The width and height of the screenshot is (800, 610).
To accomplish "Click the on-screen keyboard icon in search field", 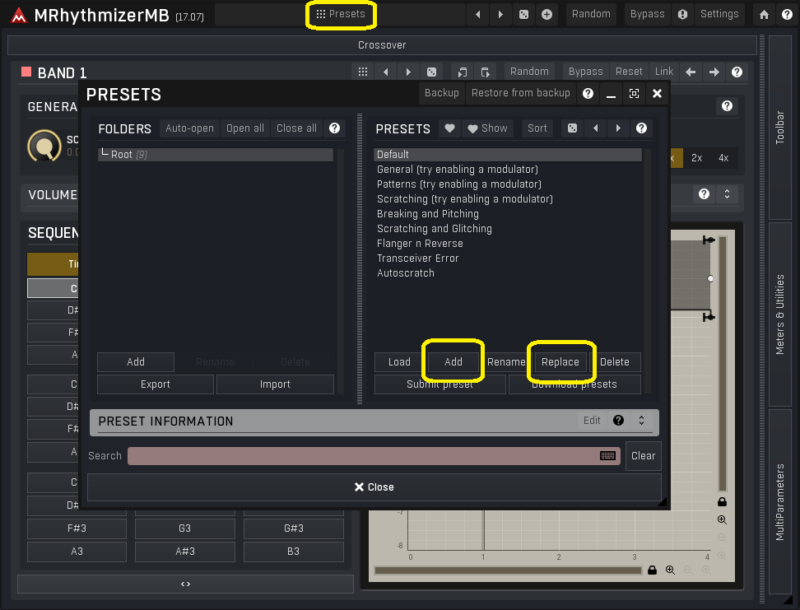I will [x=608, y=456].
